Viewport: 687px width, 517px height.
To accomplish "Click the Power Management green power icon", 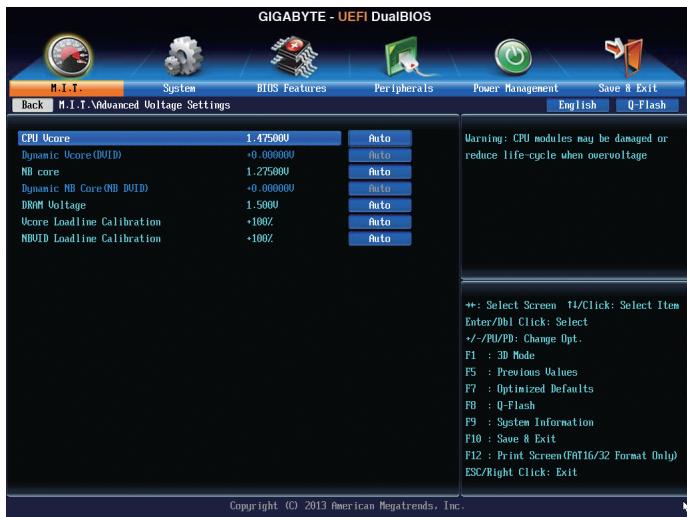I will click(513, 57).
